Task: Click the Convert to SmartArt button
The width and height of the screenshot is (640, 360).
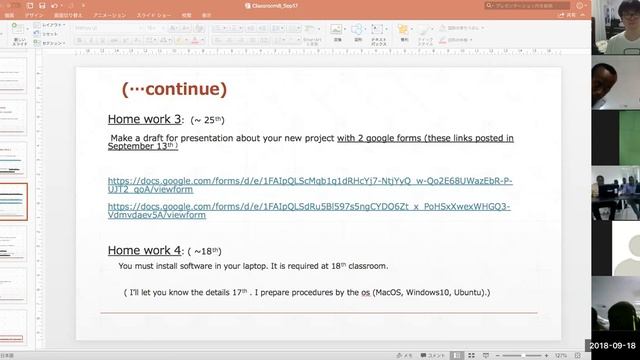Action: [311, 34]
